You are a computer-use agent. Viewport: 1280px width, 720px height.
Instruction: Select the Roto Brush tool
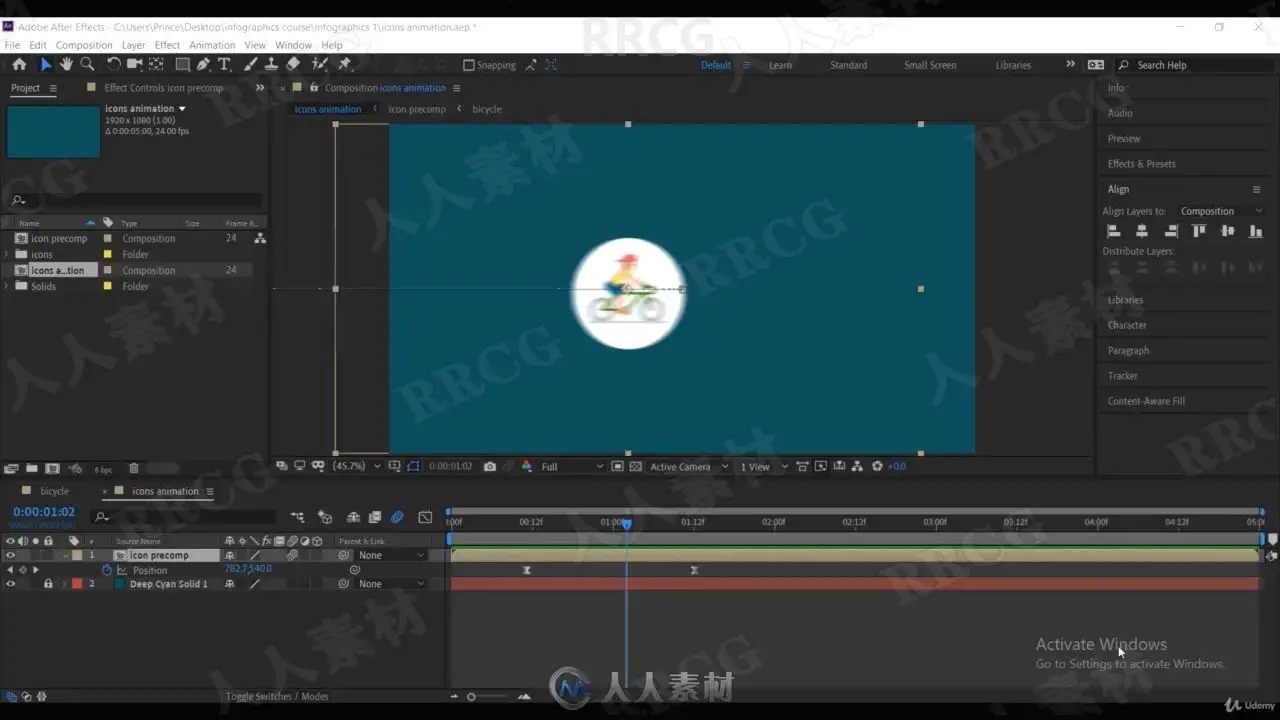[319, 64]
